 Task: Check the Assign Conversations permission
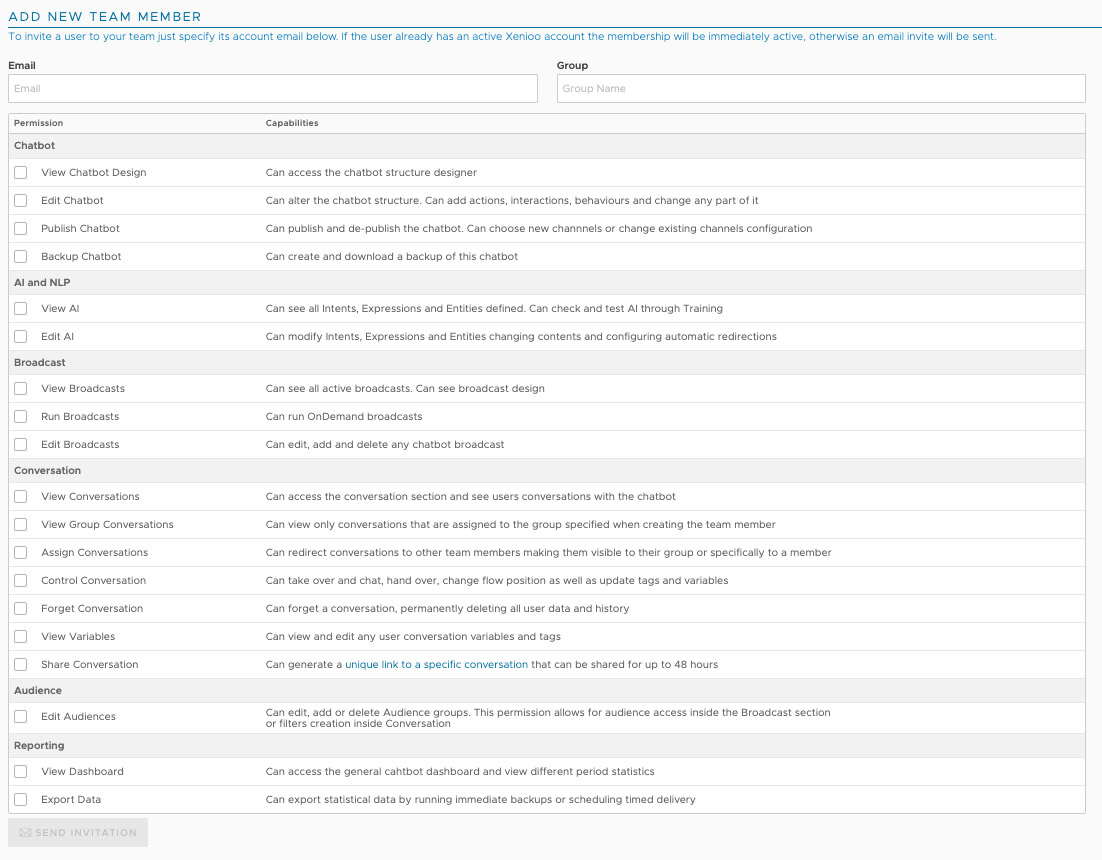click(x=21, y=553)
